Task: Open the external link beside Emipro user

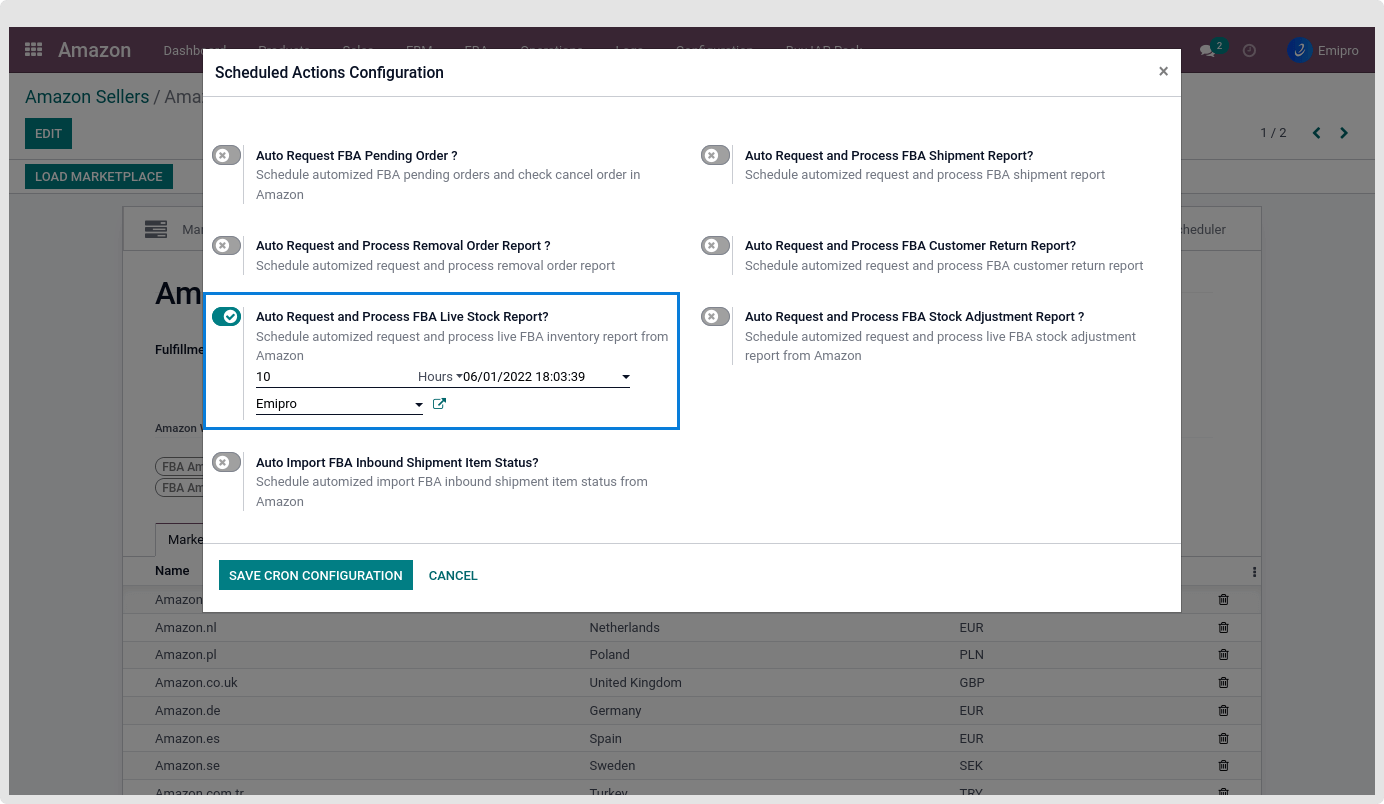Action: [439, 404]
